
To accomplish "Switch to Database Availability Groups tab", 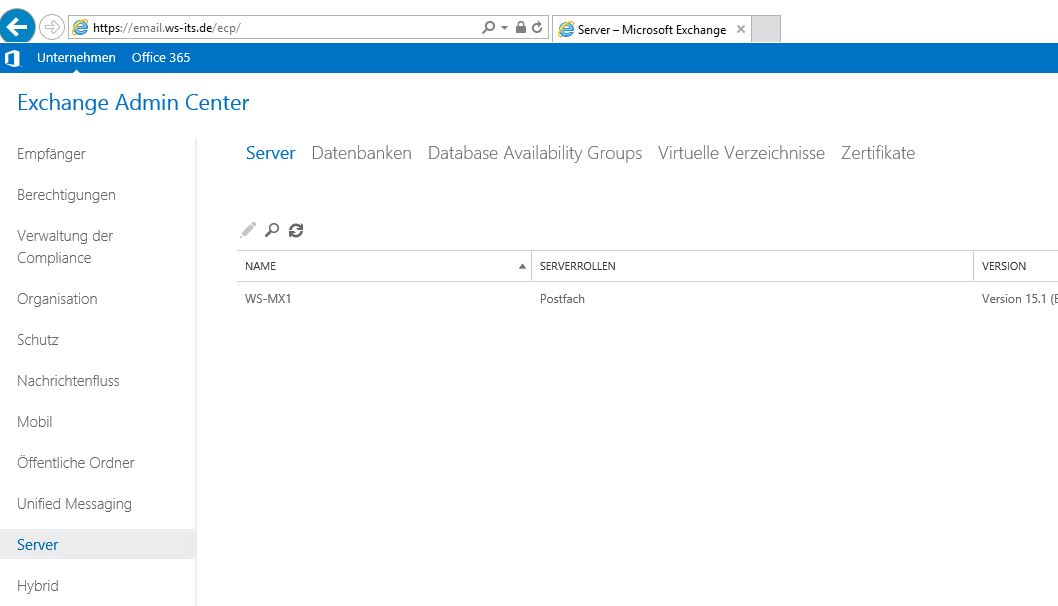I will 535,153.
